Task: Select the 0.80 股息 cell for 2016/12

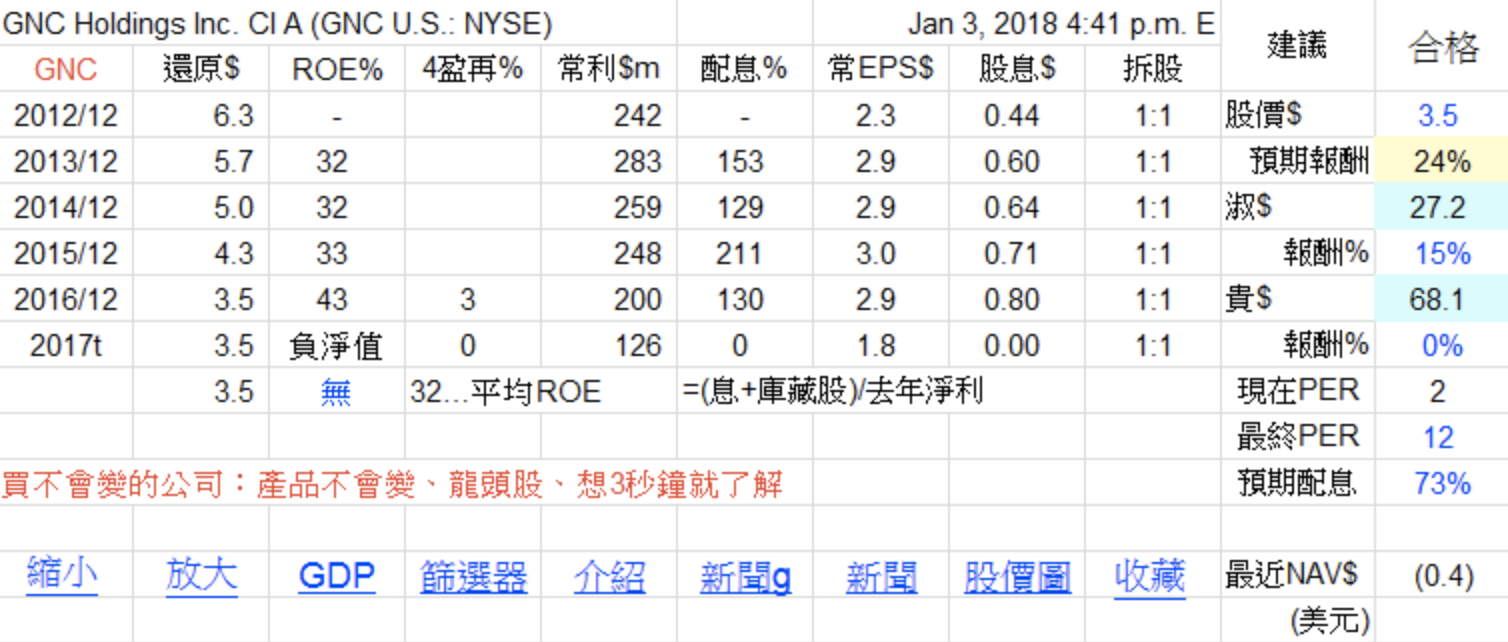Action: (1017, 299)
